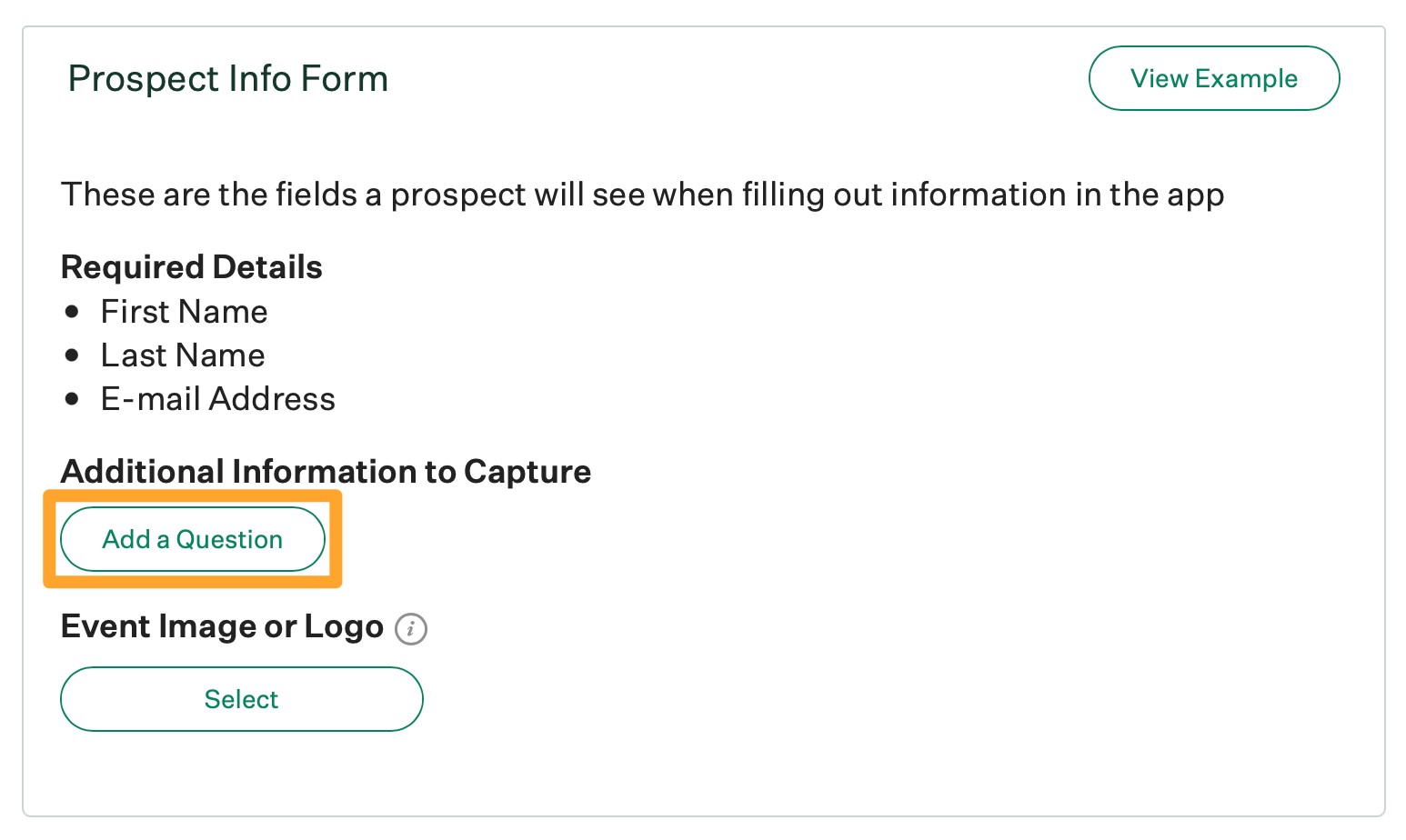This screenshot has width=1406, height=840.
Task: Click the bullet point beside Last Name
Action: pyautogui.click(x=73, y=355)
